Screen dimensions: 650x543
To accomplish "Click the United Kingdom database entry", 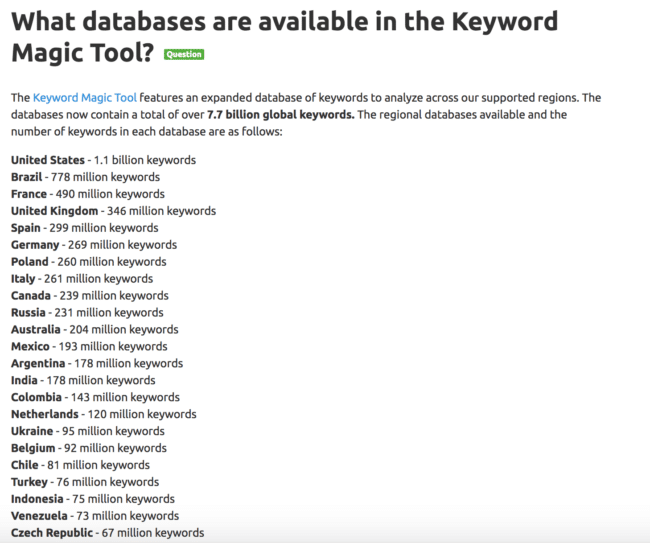I will pos(114,211).
